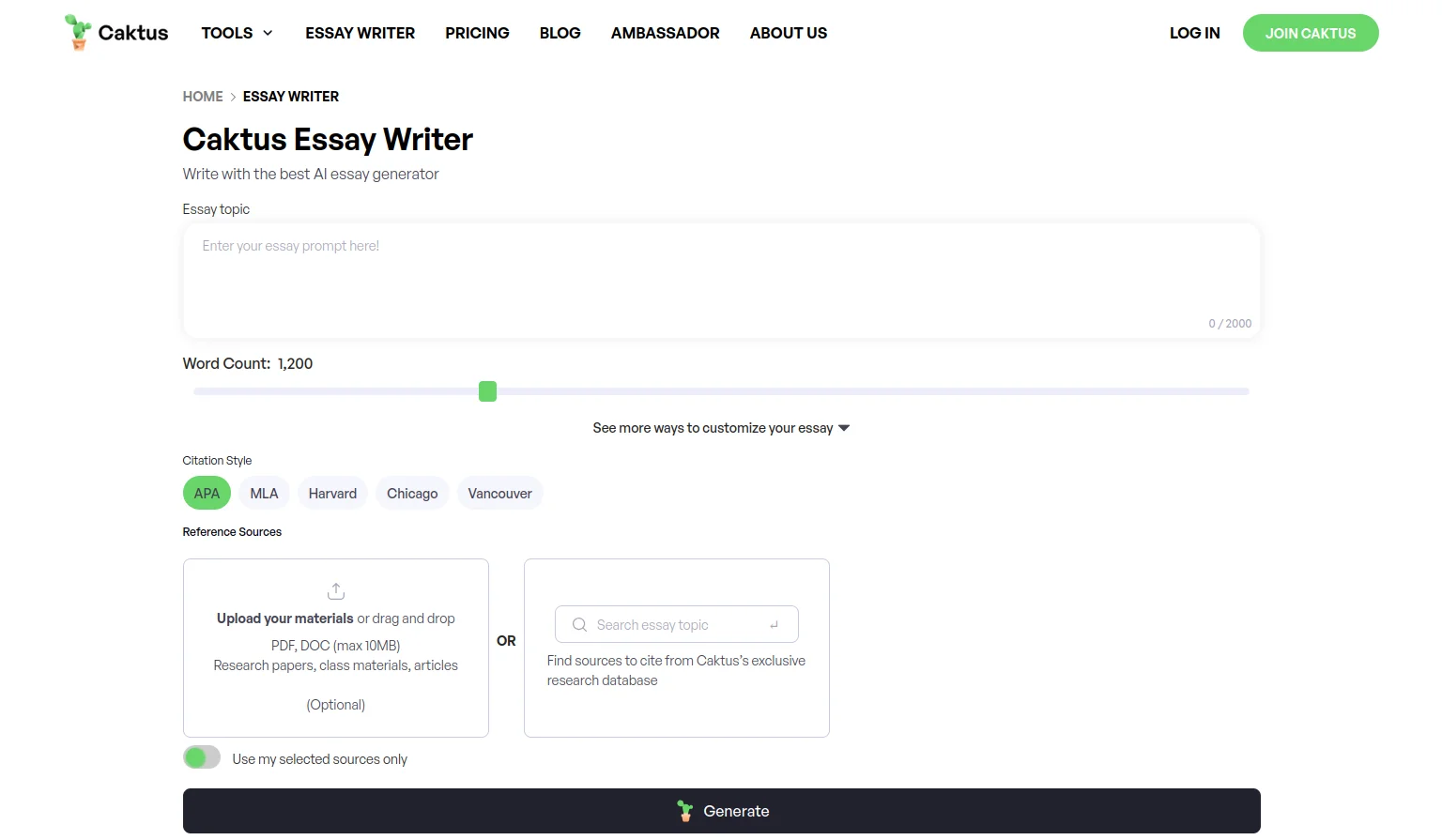Open the Tools dropdown menu
This screenshot has height=840, width=1442.
tap(227, 33)
